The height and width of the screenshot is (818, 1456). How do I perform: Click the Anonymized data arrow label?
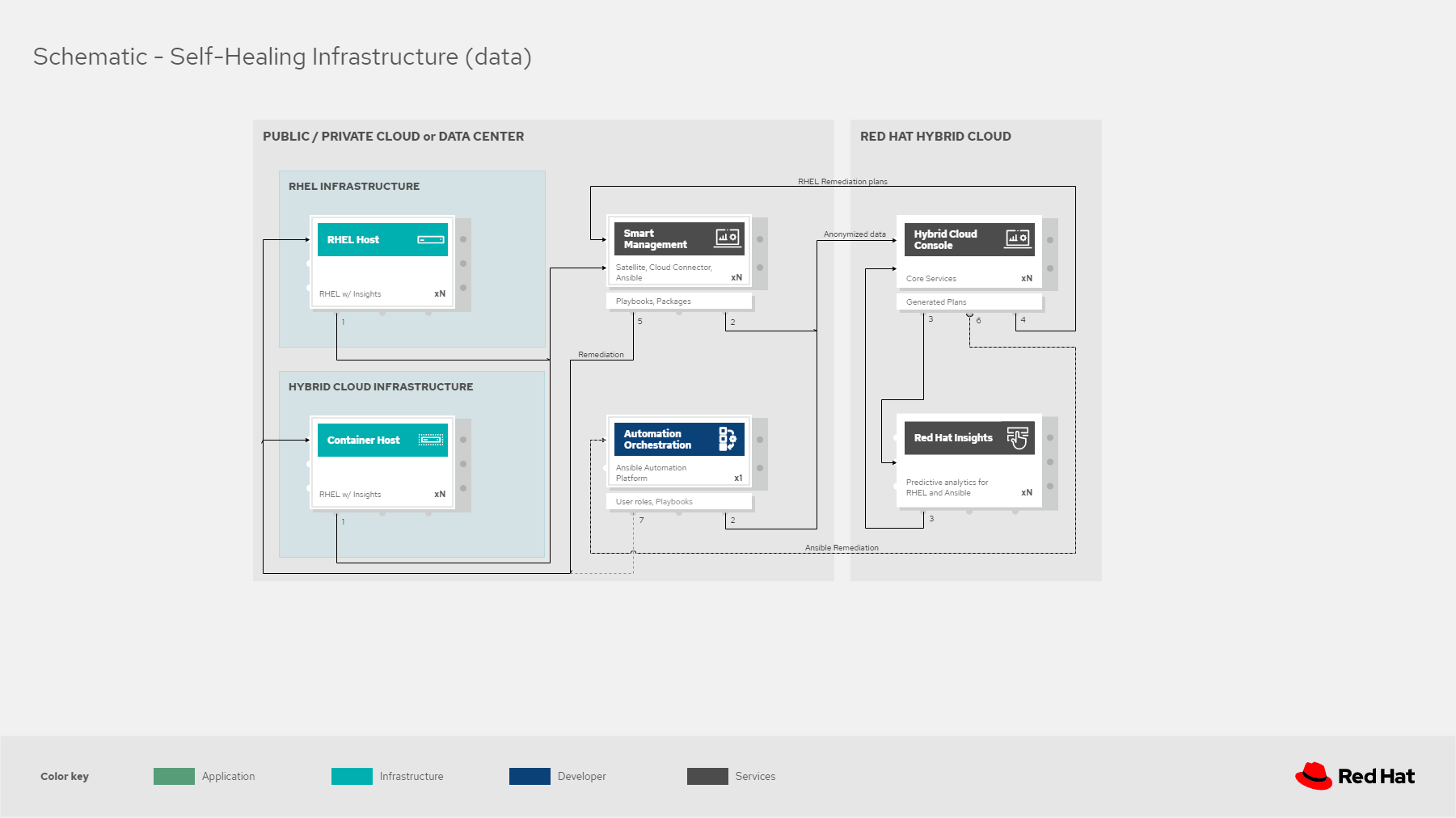[x=855, y=234]
